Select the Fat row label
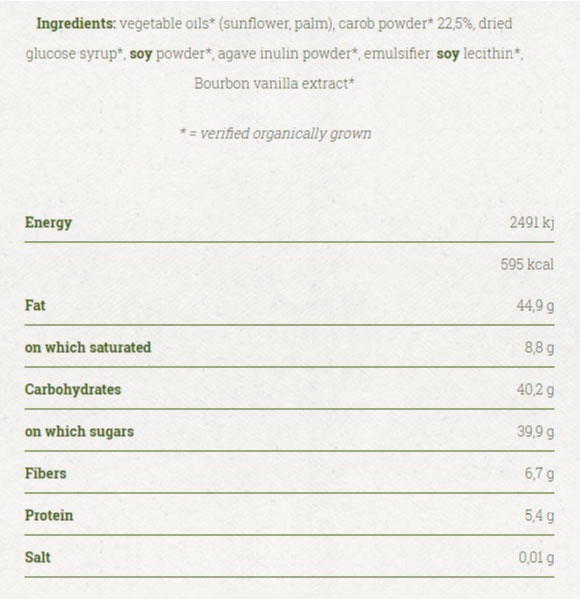 (35, 306)
